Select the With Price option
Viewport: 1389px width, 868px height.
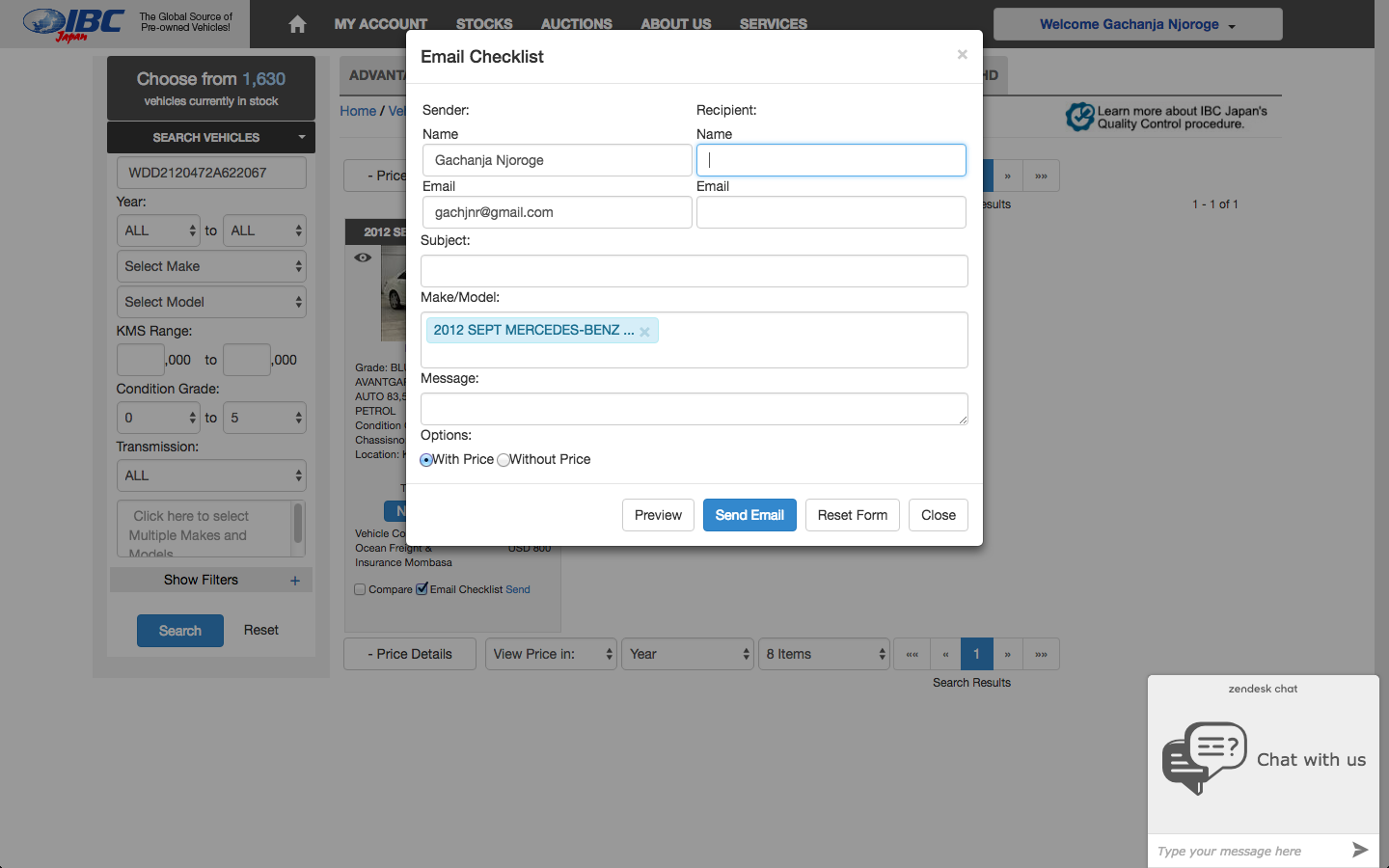[426, 460]
